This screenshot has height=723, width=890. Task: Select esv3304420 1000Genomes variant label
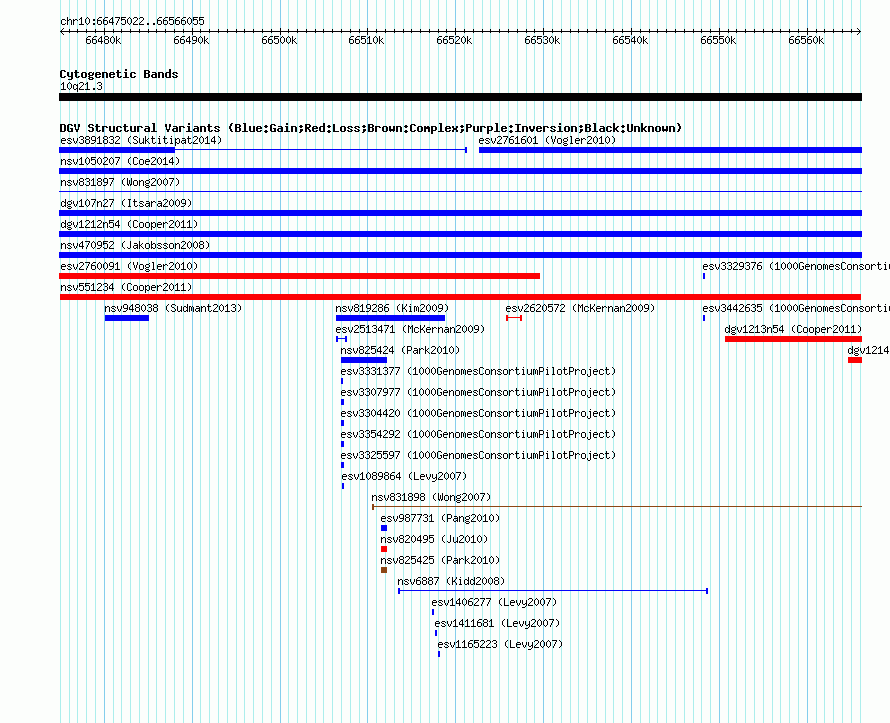click(x=478, y=413)
